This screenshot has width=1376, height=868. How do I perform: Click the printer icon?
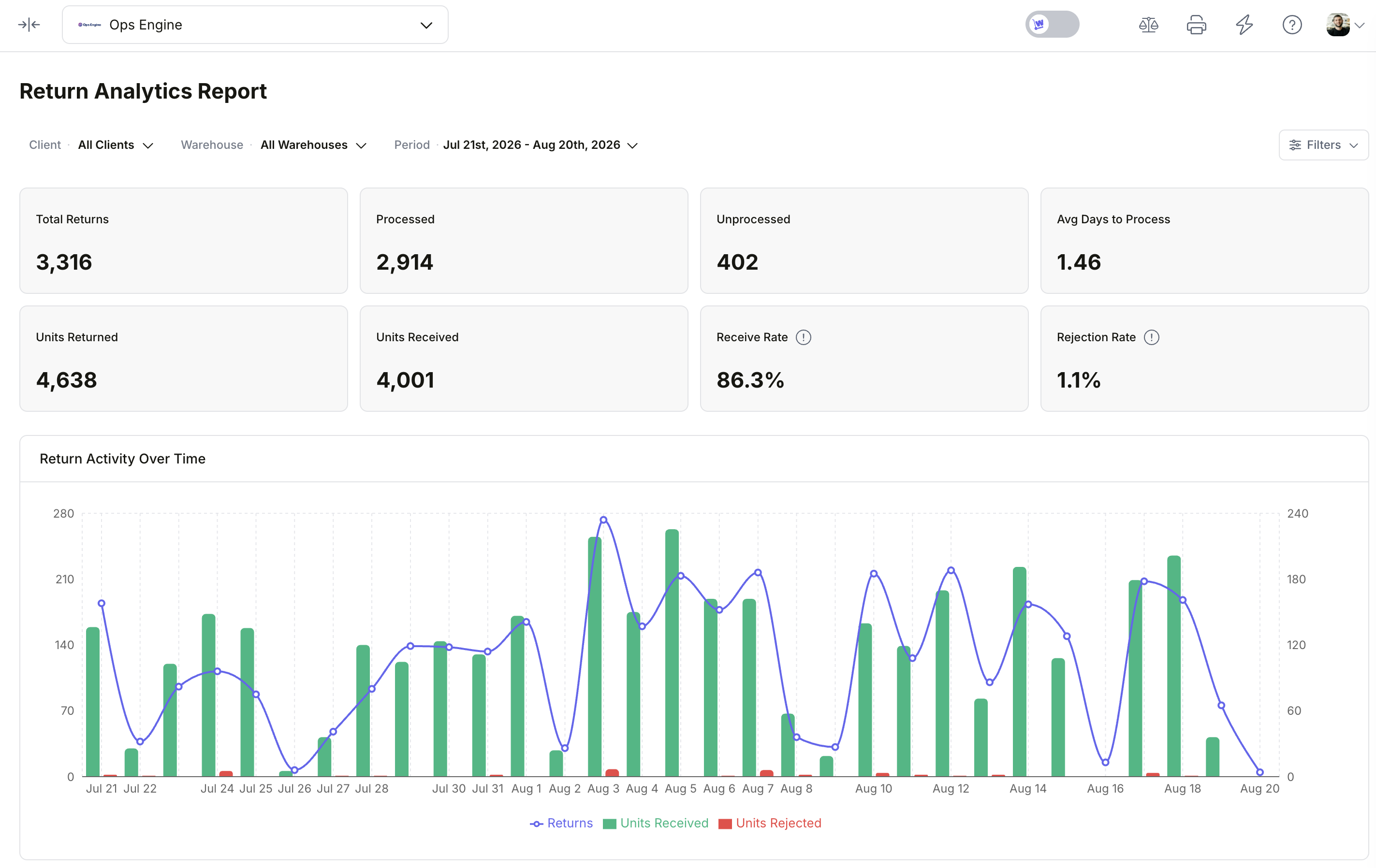tap(1196, 25)
